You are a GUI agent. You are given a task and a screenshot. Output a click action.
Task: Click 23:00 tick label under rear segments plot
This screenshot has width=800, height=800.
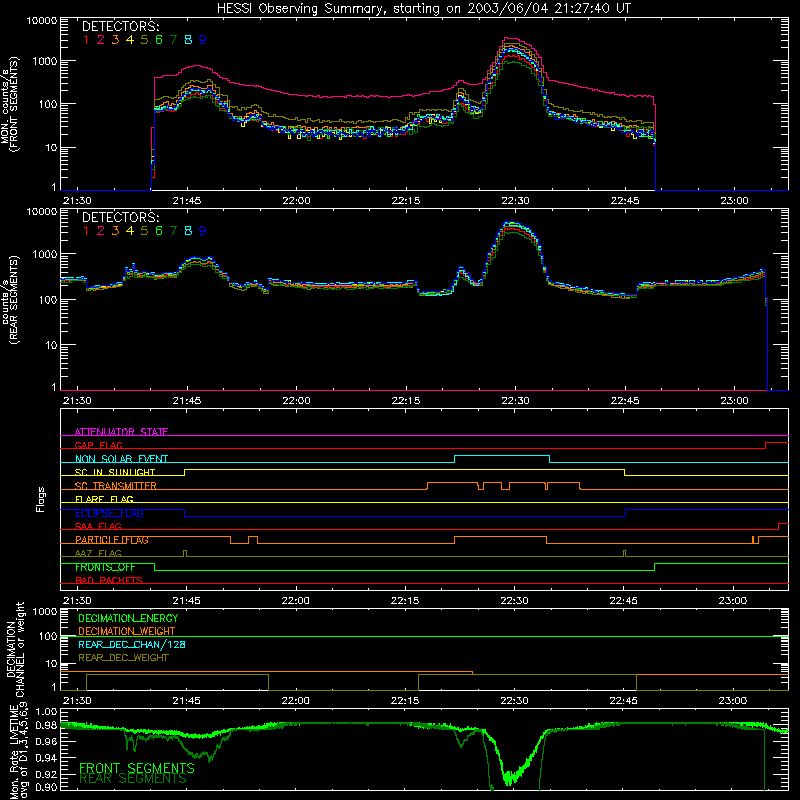734,401
